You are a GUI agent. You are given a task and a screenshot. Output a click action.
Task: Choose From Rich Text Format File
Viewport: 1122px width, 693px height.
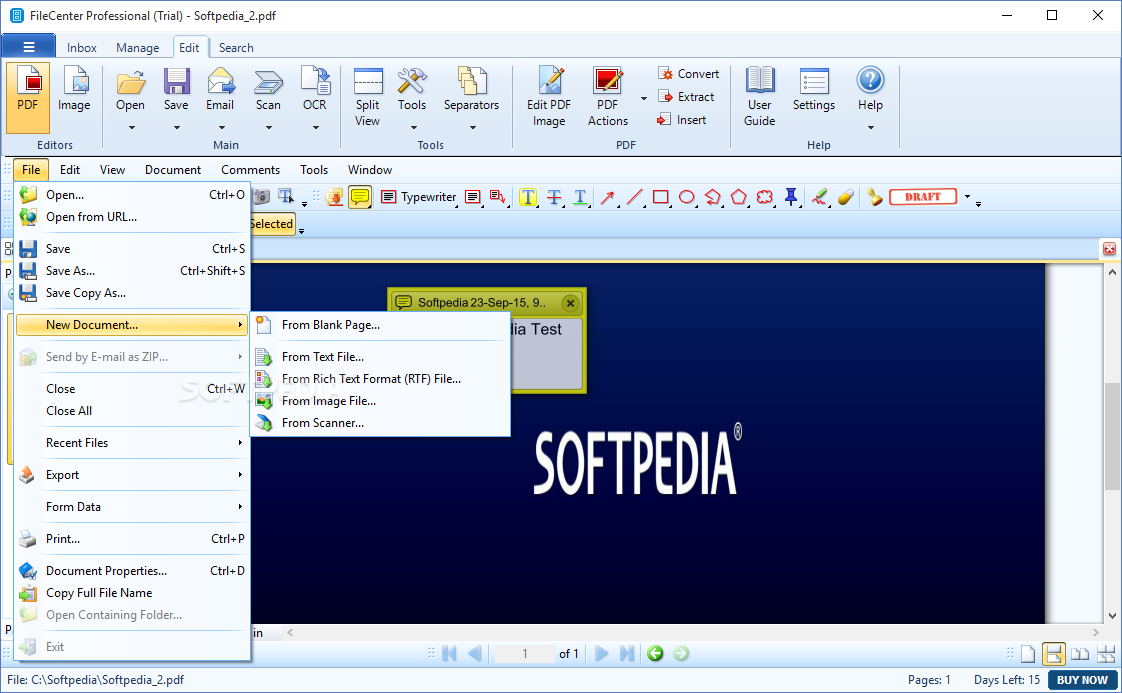click(x=381, y=379)
